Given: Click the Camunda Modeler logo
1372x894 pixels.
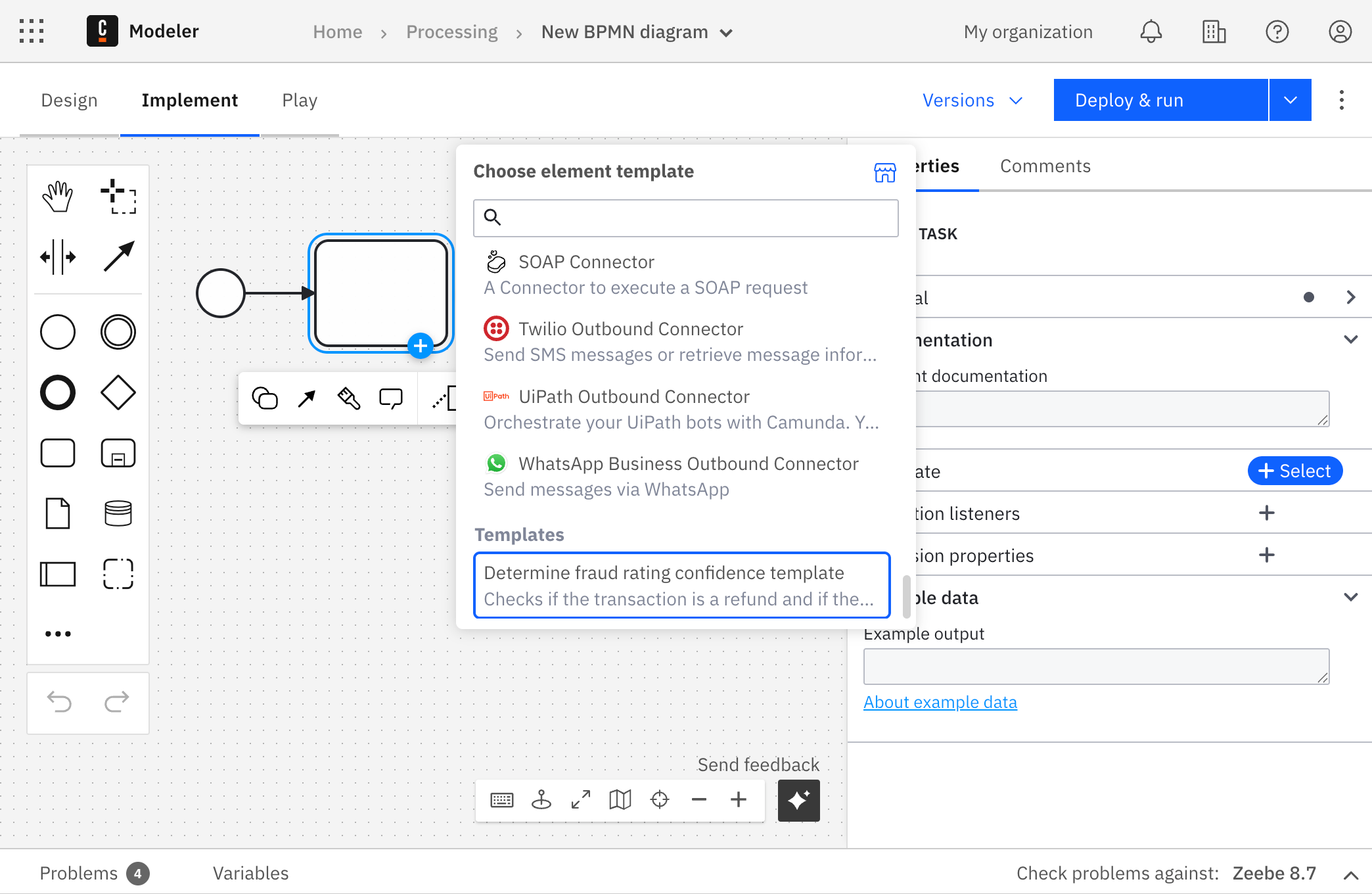Looking at the screenshot, I should coord(103,31).
